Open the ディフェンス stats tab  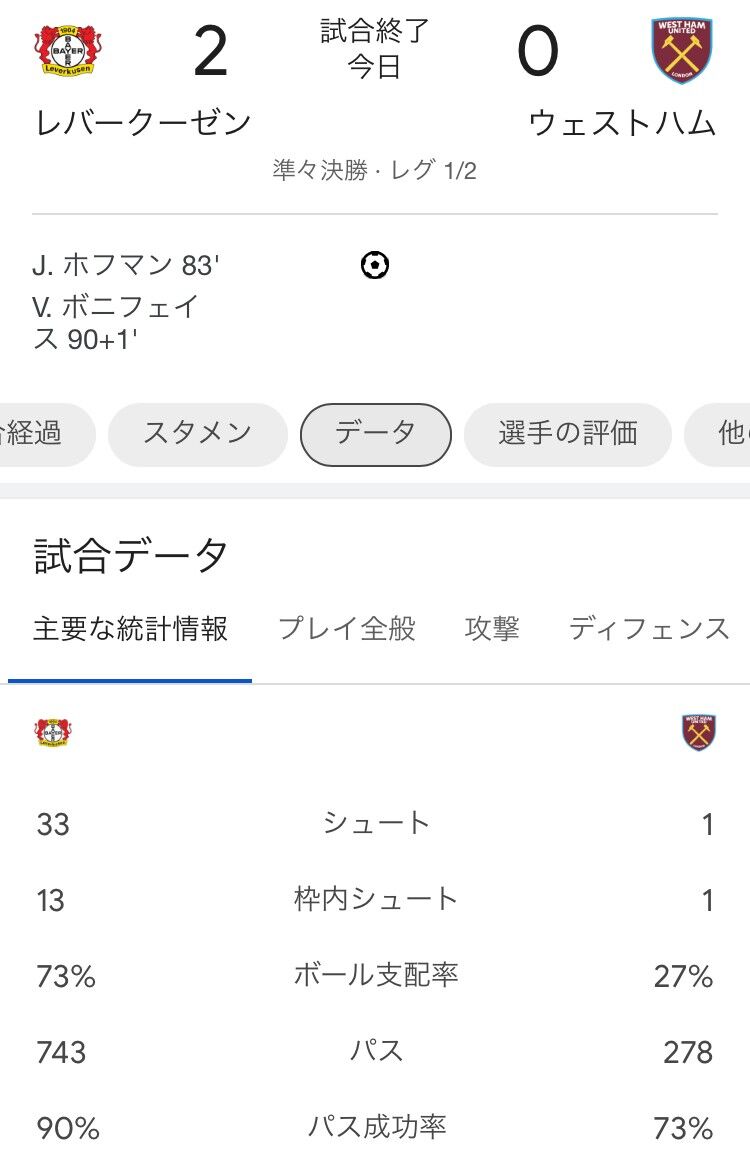[649, 630]
